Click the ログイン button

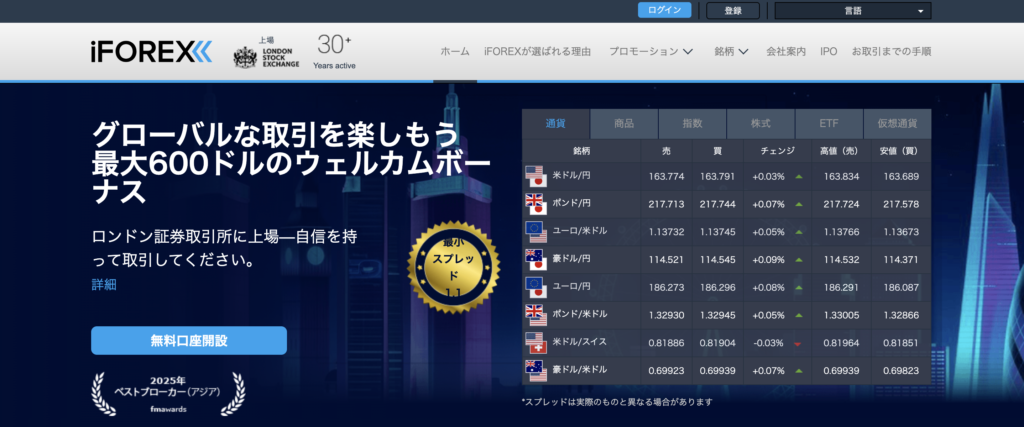pyautogui.click(x=664, y=10)
